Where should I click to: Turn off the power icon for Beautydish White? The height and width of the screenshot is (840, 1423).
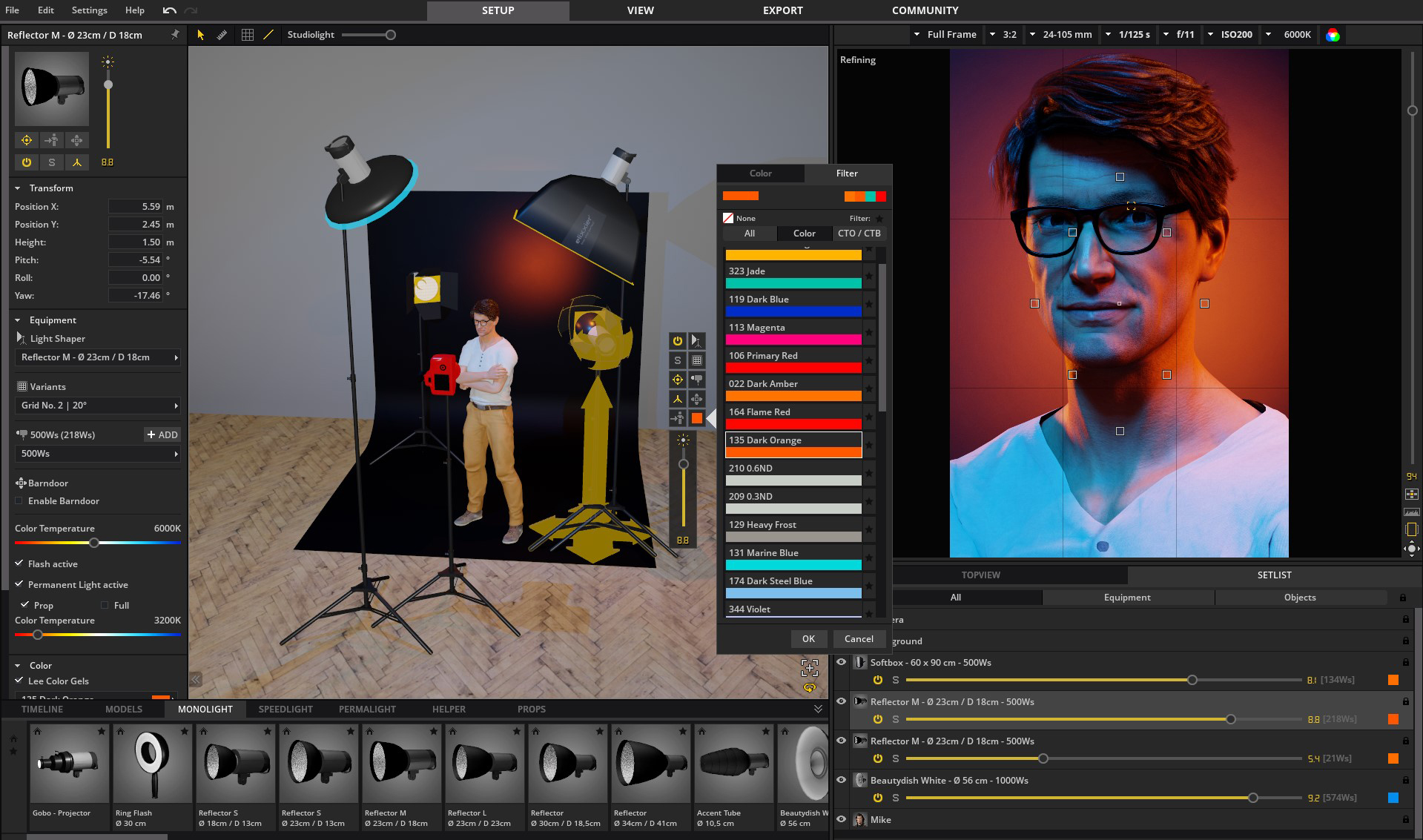point(877,798)
